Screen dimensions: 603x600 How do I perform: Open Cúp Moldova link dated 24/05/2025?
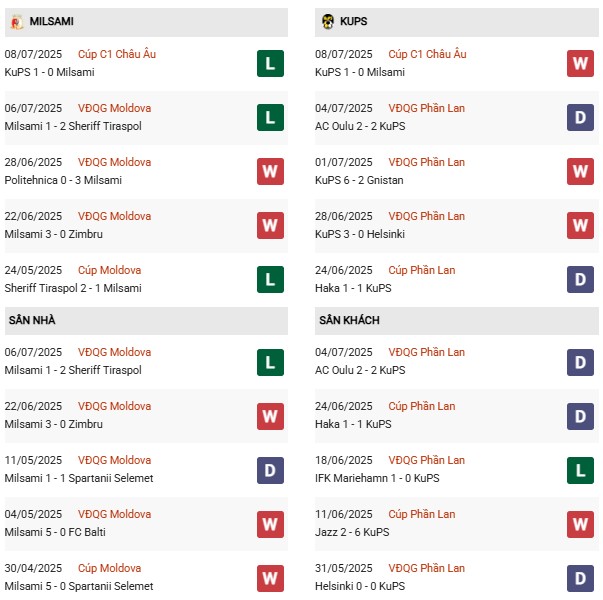(110, 270)
